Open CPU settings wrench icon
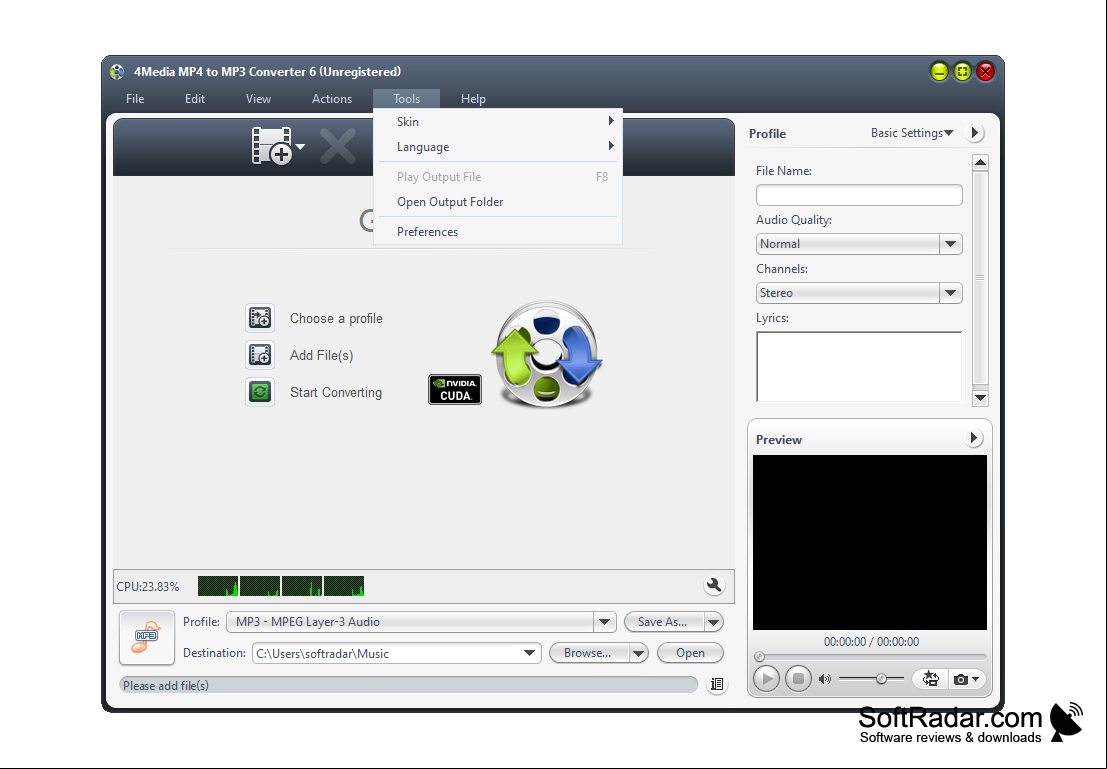The image size is (1107, 769). point(714,585)
